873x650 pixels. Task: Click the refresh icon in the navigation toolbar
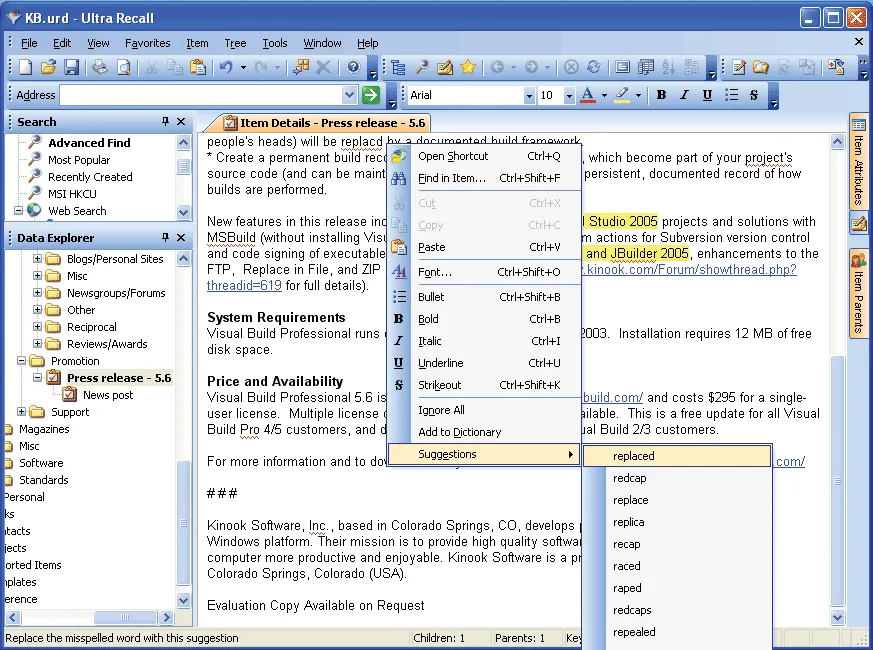(x=594, y=67)
